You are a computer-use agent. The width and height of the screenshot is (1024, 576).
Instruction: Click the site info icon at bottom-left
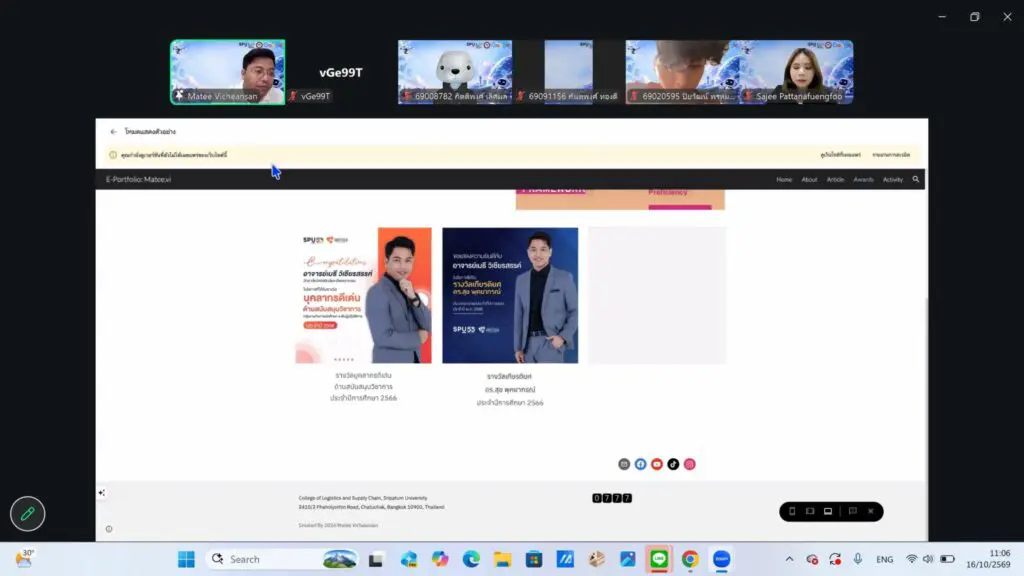109,529
